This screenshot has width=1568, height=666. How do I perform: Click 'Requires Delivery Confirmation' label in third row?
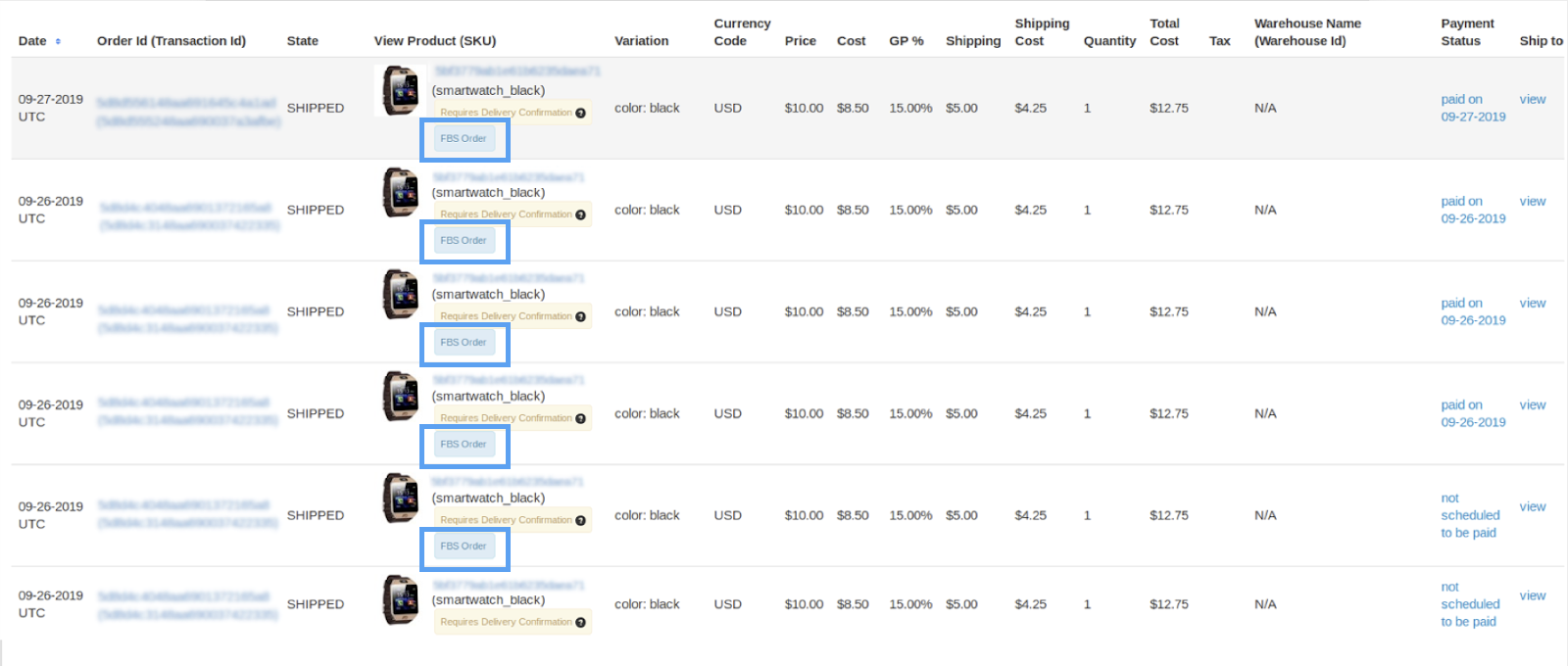coord(506,316)
